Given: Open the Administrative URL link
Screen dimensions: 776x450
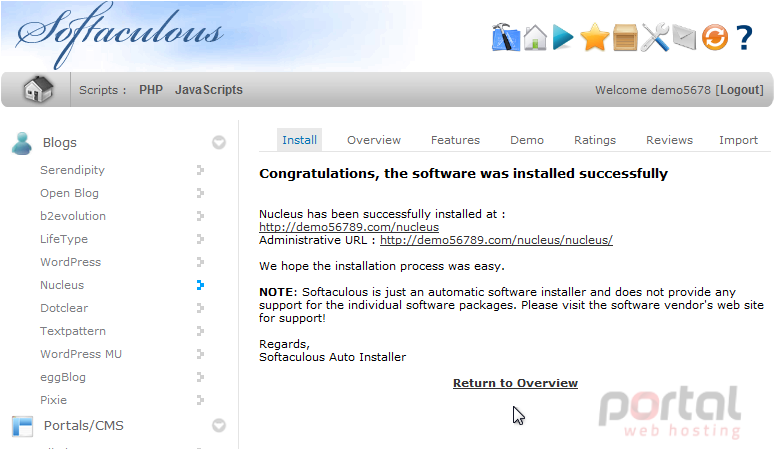Looking at the screenshot, I should (496, 240).
